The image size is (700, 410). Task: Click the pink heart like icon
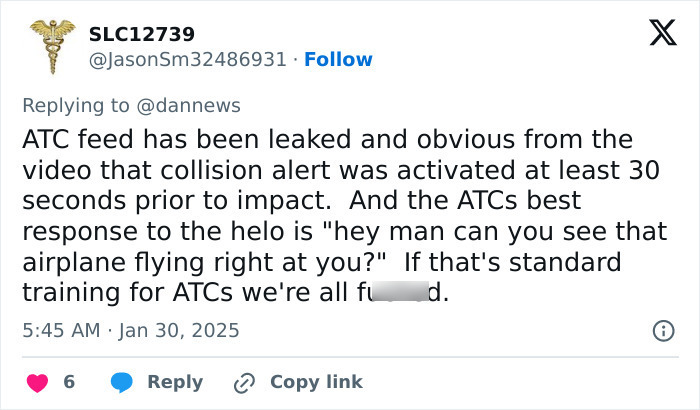pos(38,383)
